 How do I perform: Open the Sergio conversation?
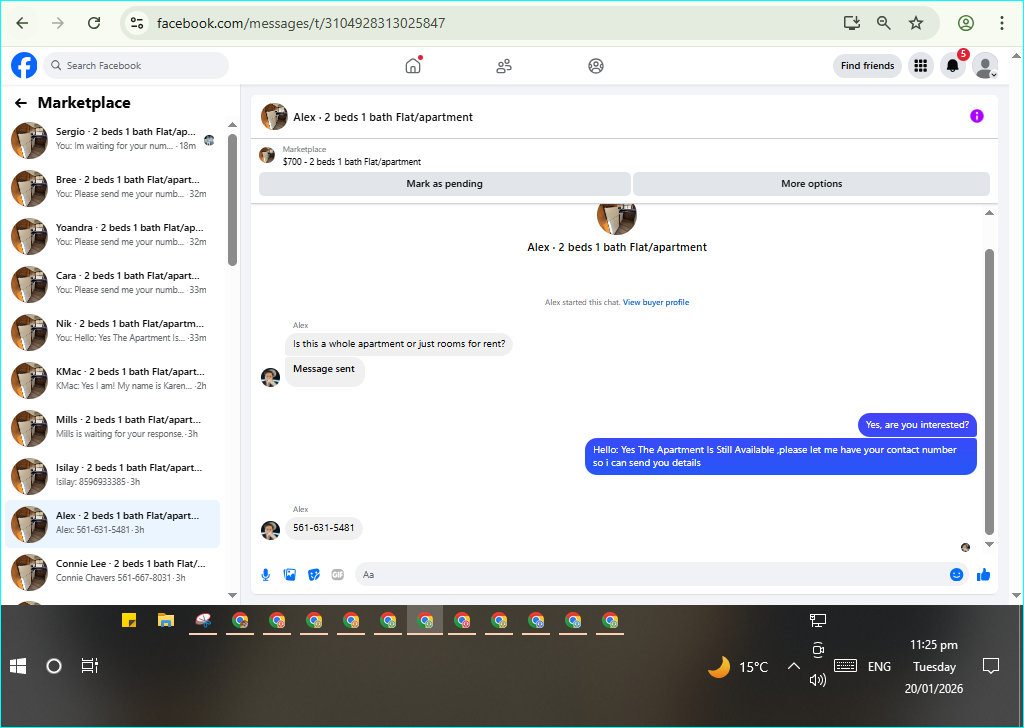(113, 140)
